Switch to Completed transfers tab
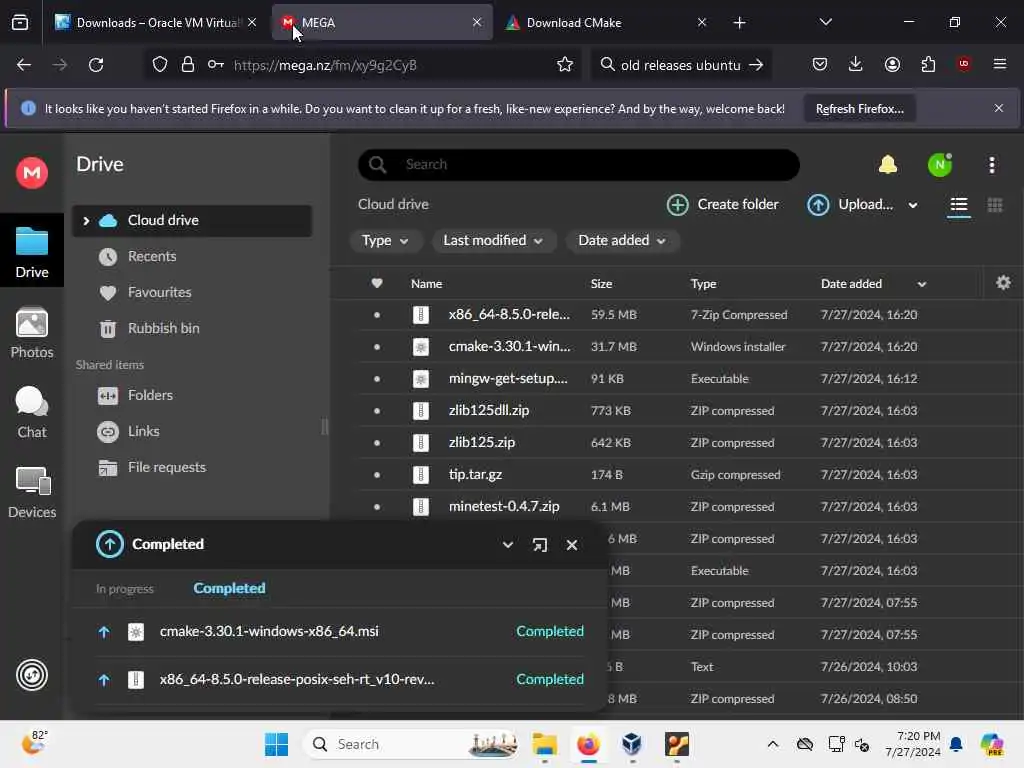The width and height of the screenshot is (1024, 768). [229, 588]
